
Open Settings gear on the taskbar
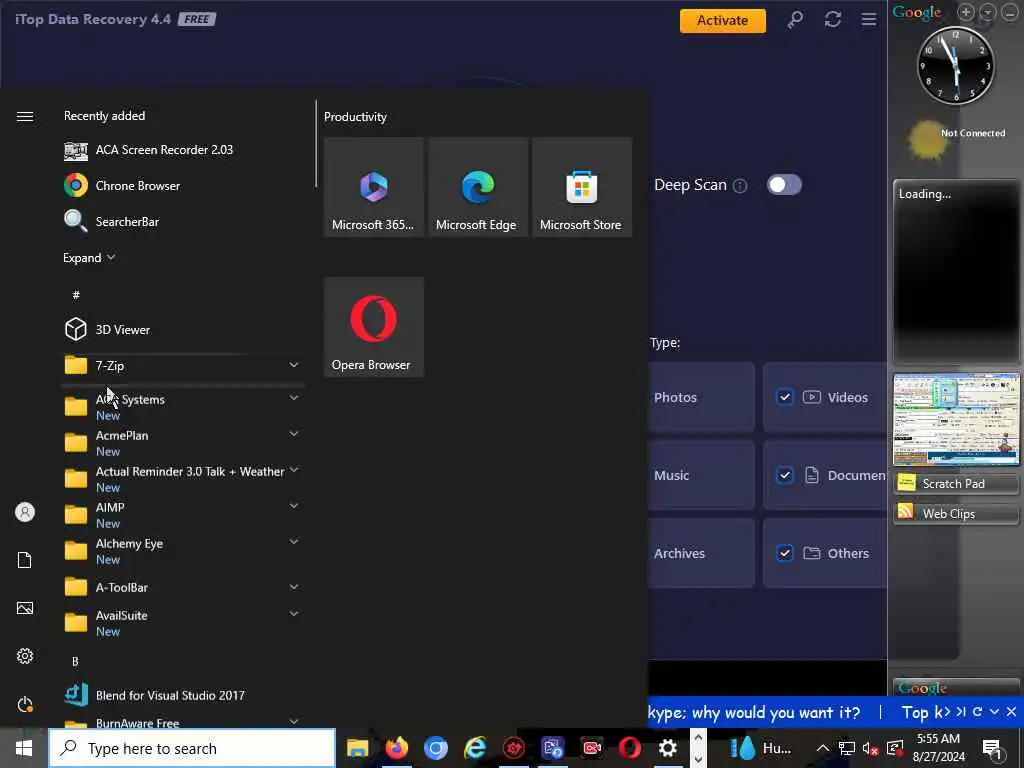pyautogui.click(x=667, y=748)
